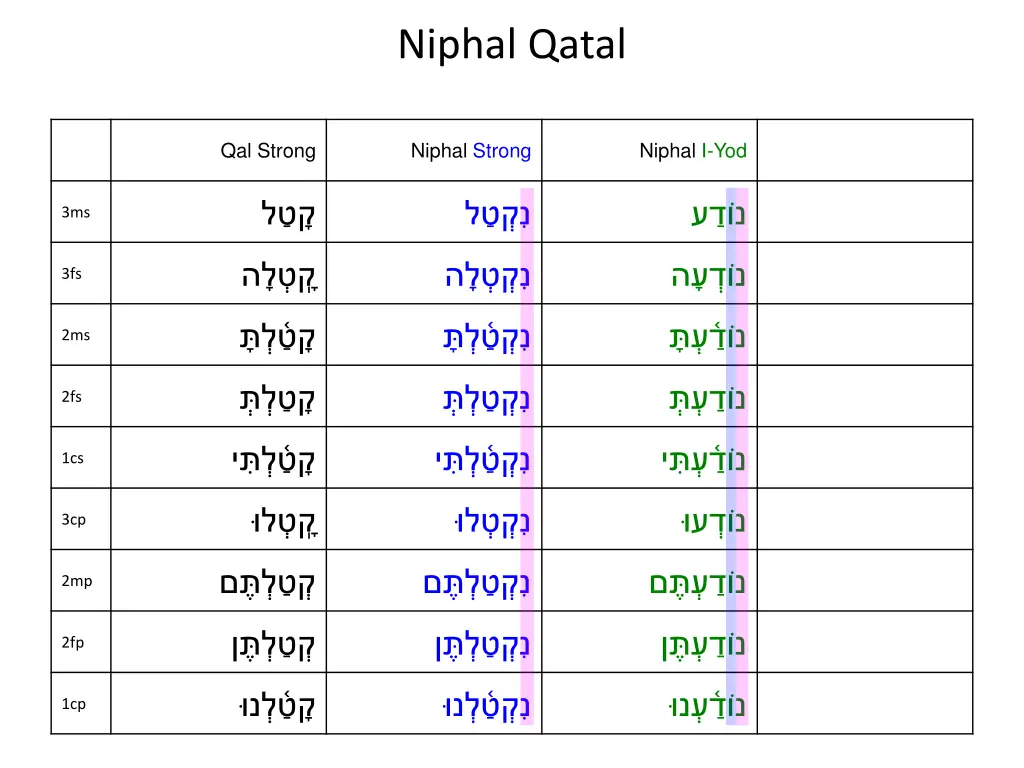Screen dimensions: 1024x768
Task: Select the Qal Strong 2mp Hebrew form
Action: tap(267, 583)
